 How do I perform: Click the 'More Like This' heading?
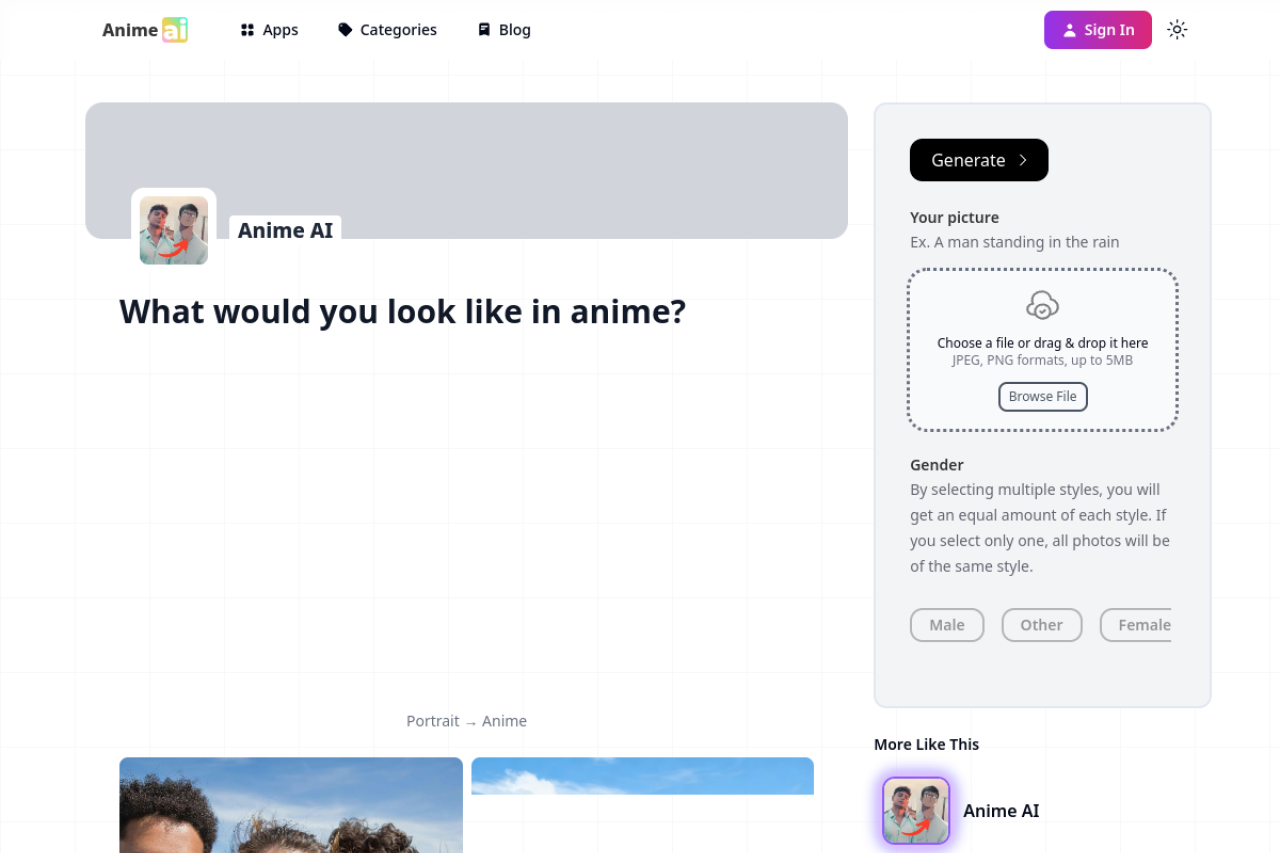926,744
